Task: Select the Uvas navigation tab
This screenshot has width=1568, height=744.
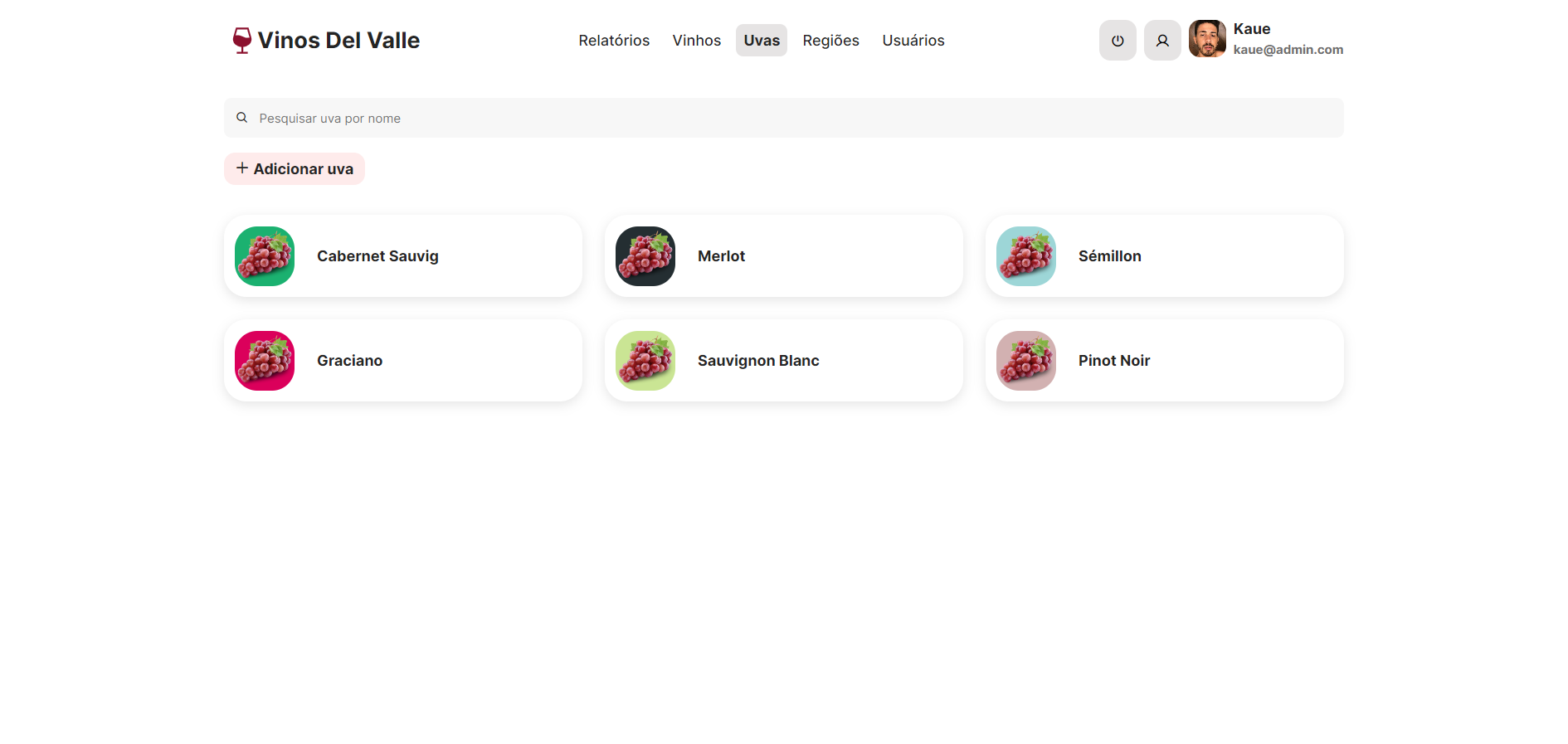Action: point(762,41)
